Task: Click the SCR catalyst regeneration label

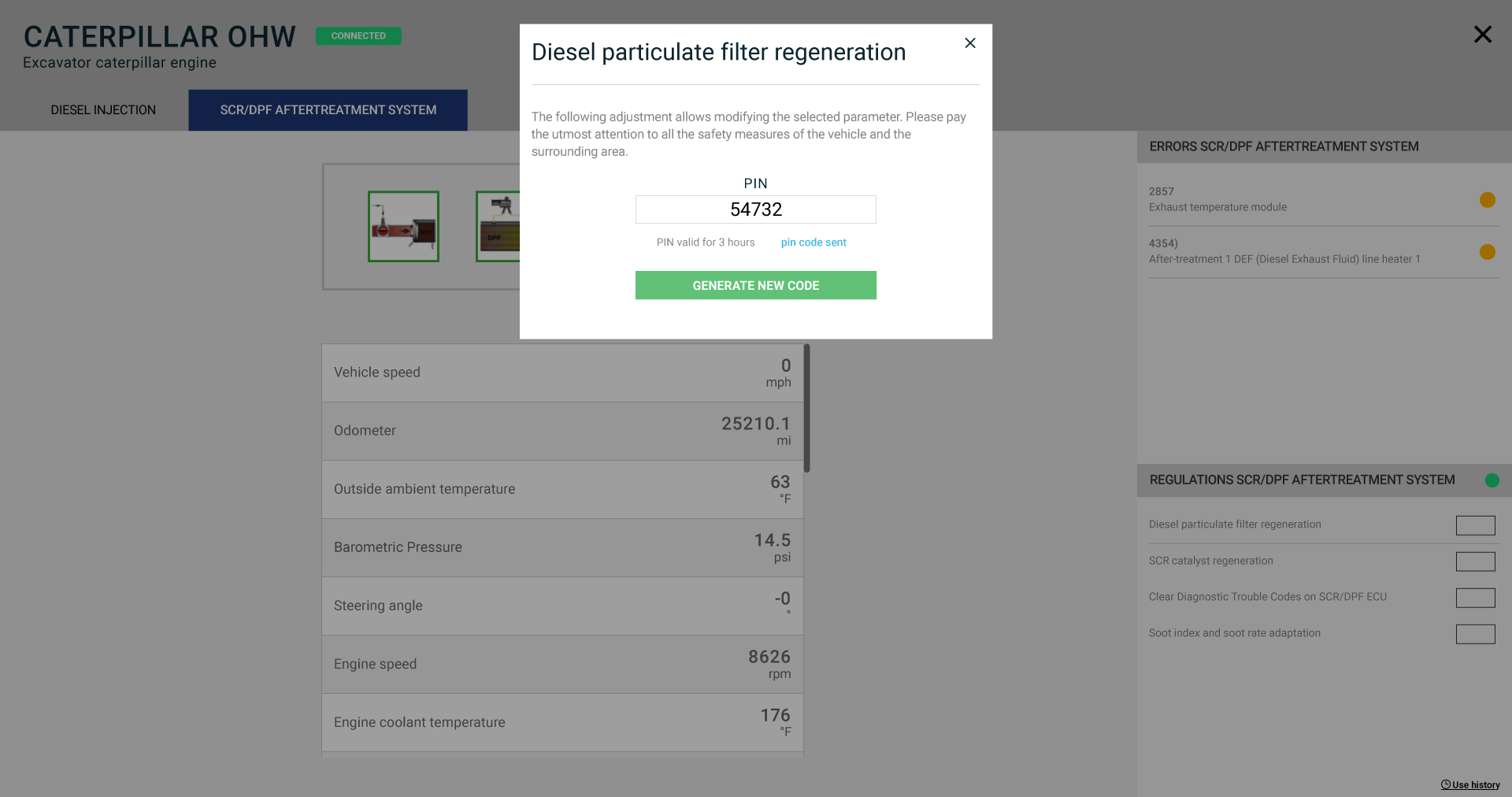Action: pos(1211,561)
